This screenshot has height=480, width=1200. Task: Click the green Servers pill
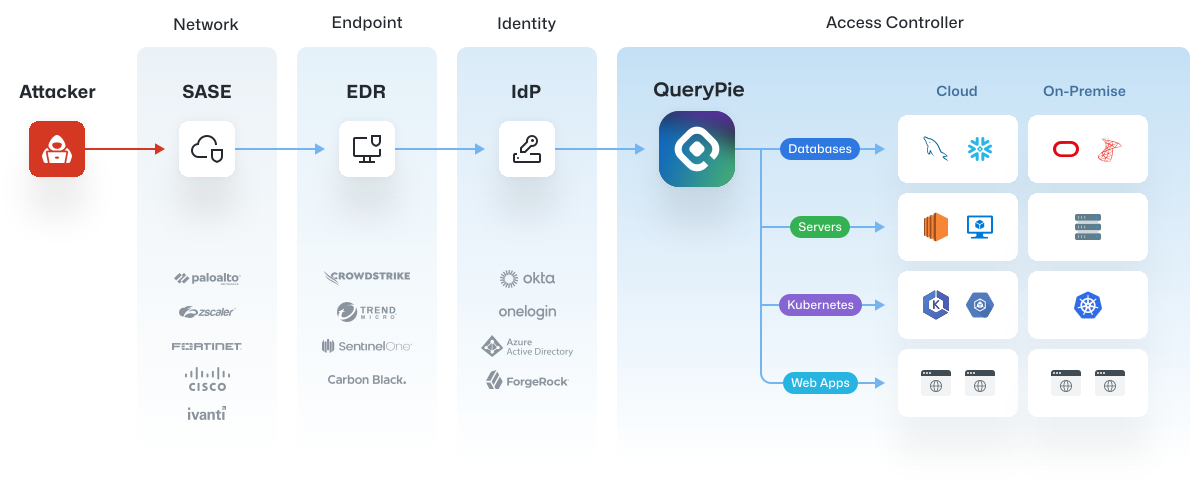tap(820, 227)
